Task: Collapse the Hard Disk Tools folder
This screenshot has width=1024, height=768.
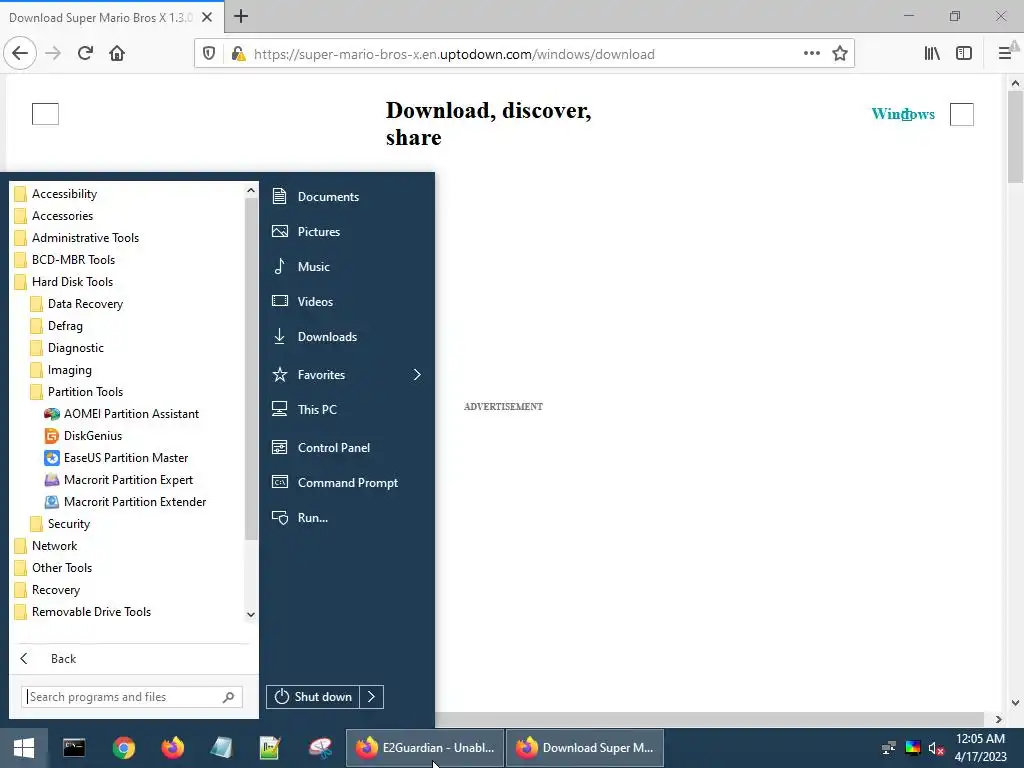Action: pos(63,281)
